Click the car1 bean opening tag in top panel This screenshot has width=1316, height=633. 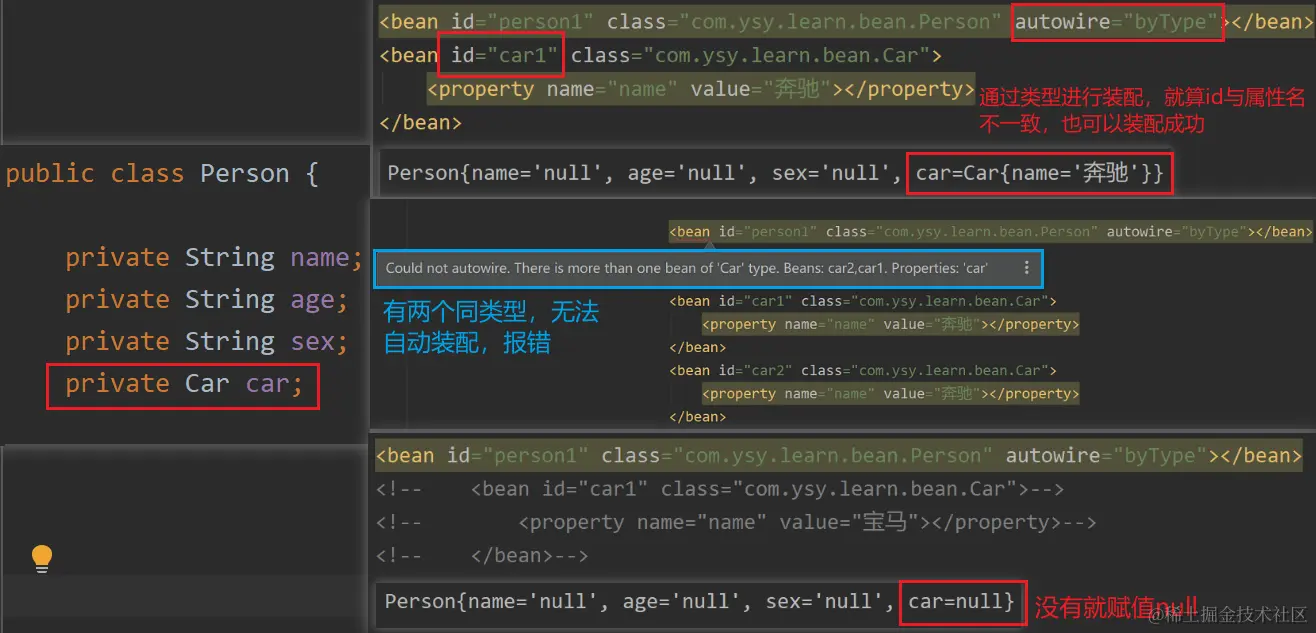coord(660,55)
